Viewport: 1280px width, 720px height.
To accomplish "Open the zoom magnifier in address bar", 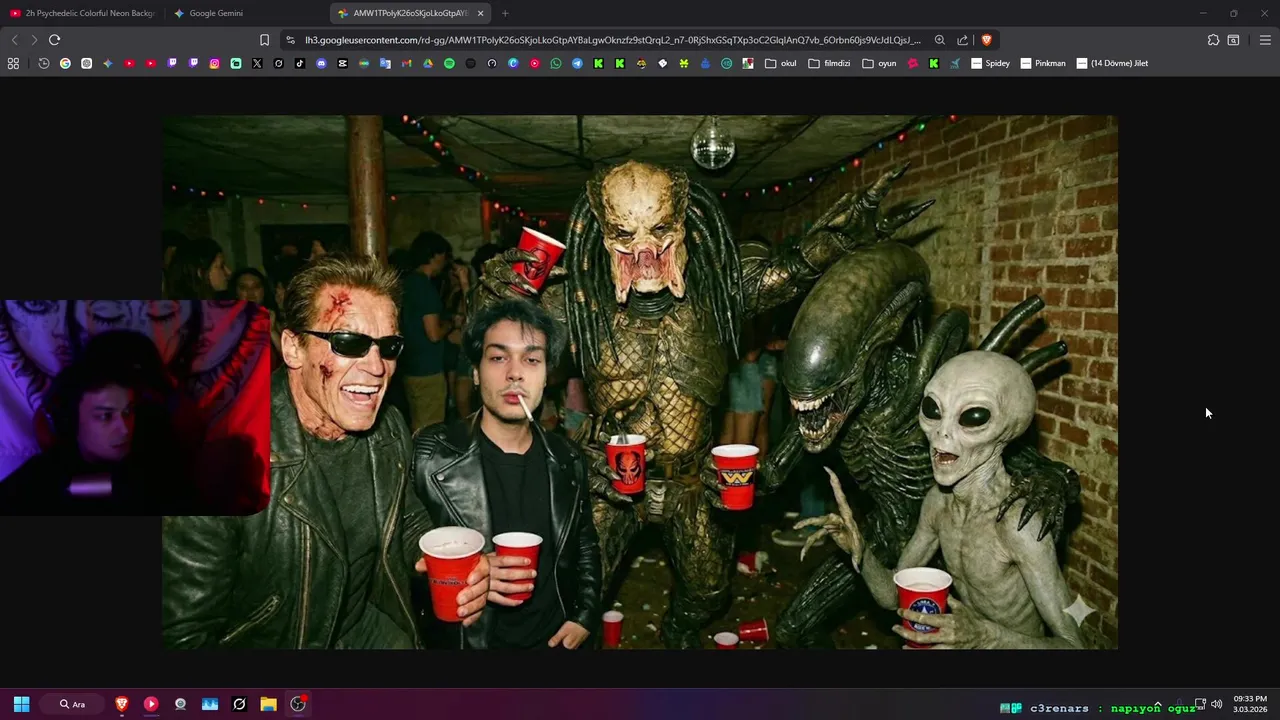I will (940, 40).
